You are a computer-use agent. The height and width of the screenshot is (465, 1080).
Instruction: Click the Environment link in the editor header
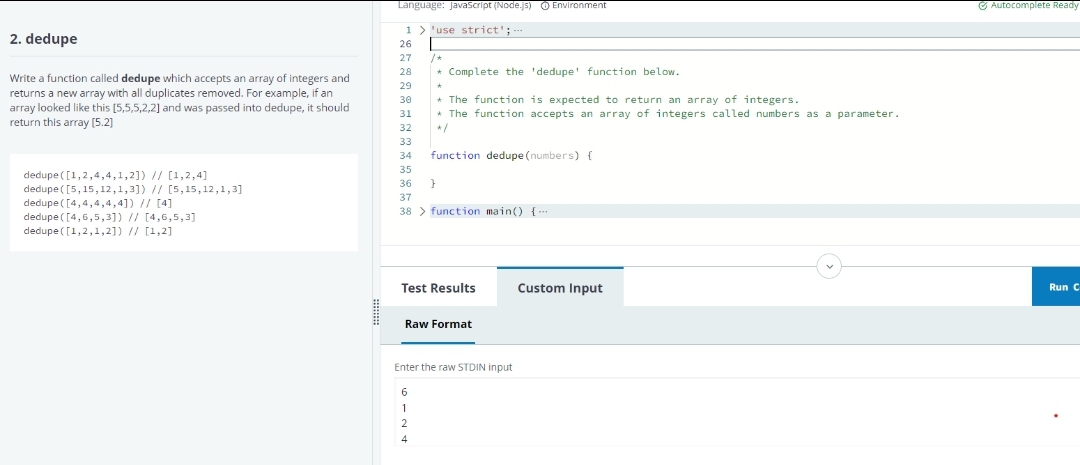[579, 6]
